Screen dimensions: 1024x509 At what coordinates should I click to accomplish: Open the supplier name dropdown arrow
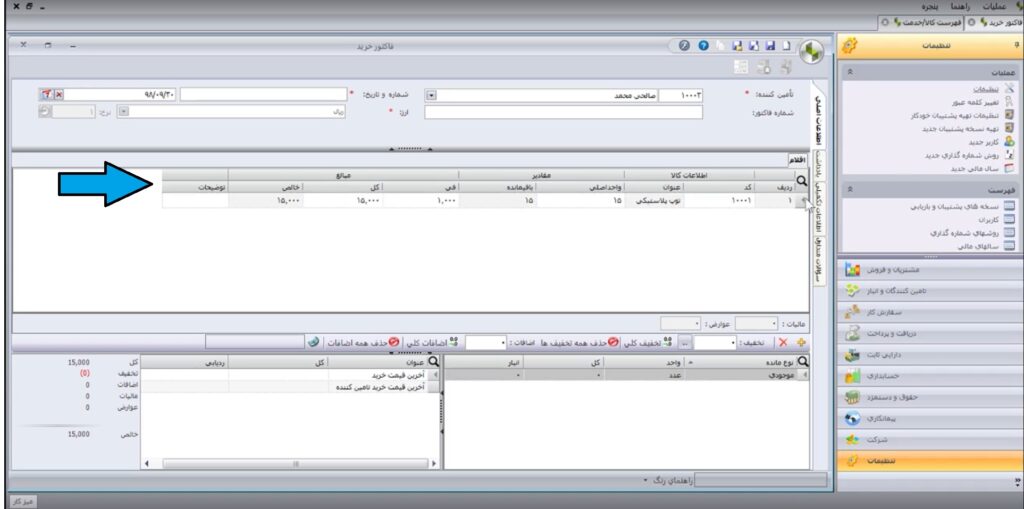tap(431, 95)
